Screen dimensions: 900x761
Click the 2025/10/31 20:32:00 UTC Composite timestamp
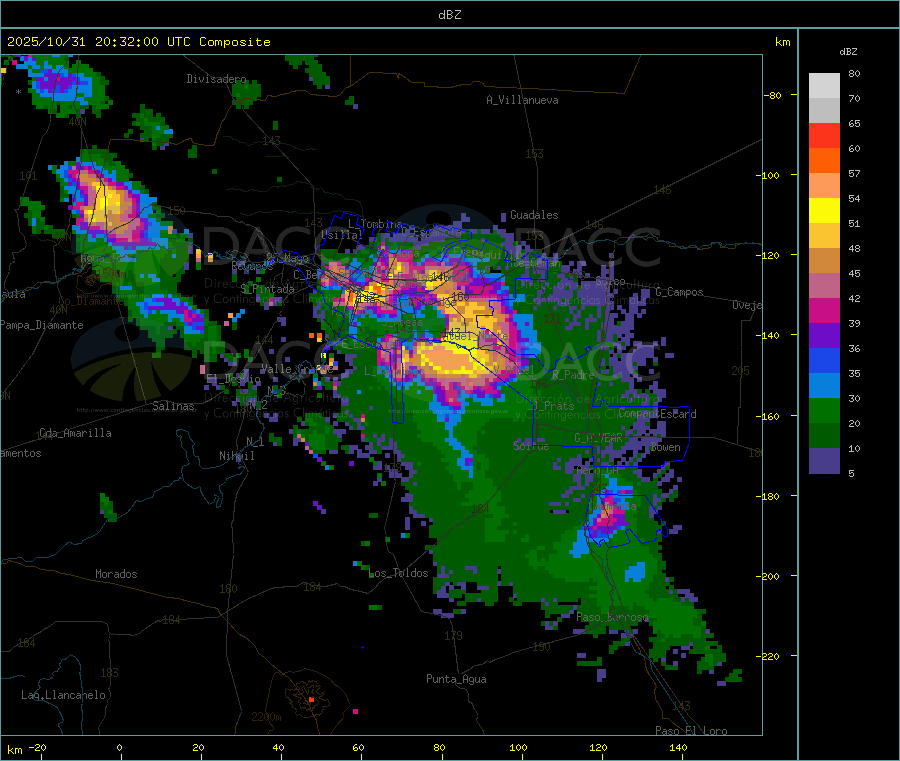(x=138, y=42)
